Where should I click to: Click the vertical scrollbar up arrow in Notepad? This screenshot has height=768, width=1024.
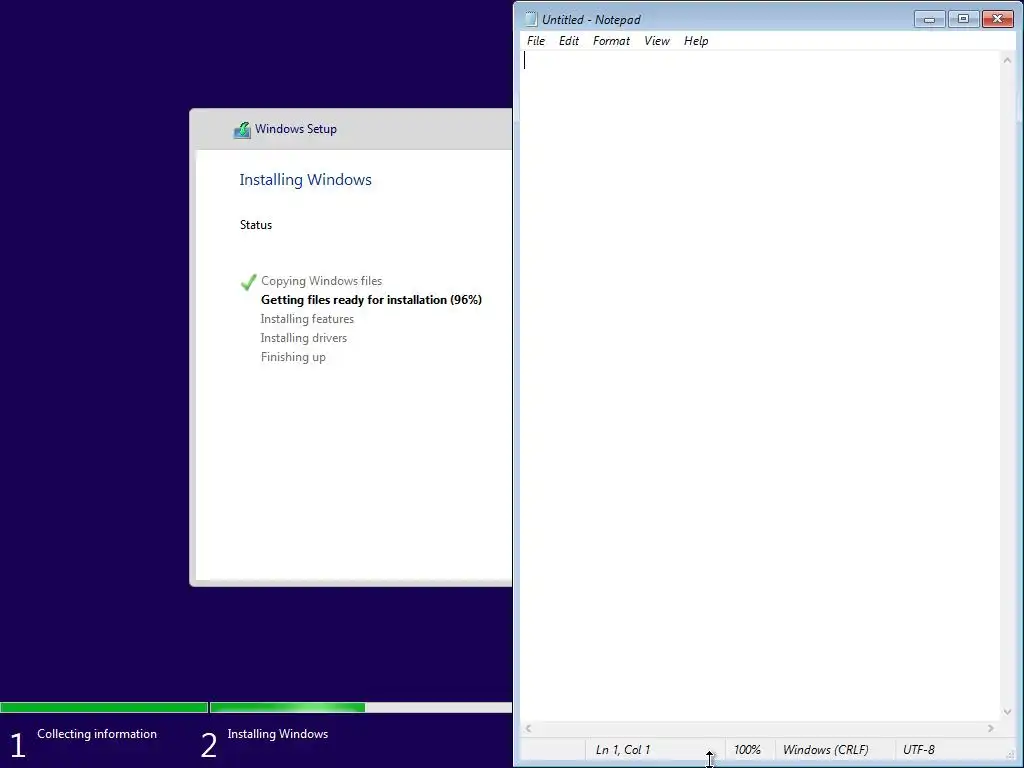[x=1007, y=60]
